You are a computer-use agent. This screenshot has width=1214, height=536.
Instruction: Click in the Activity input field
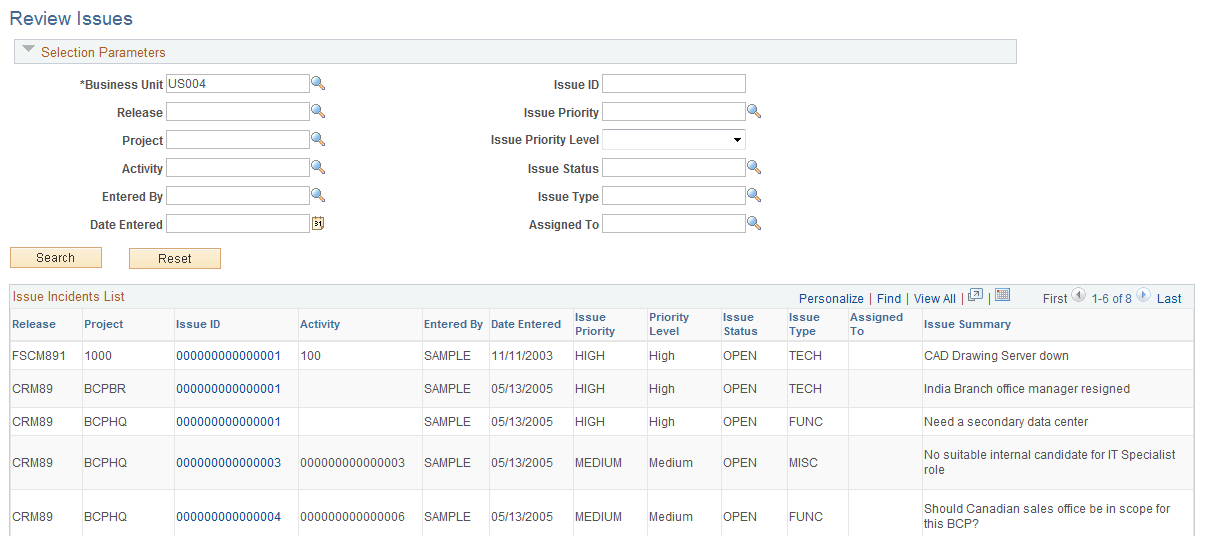(x=238, y=168)
